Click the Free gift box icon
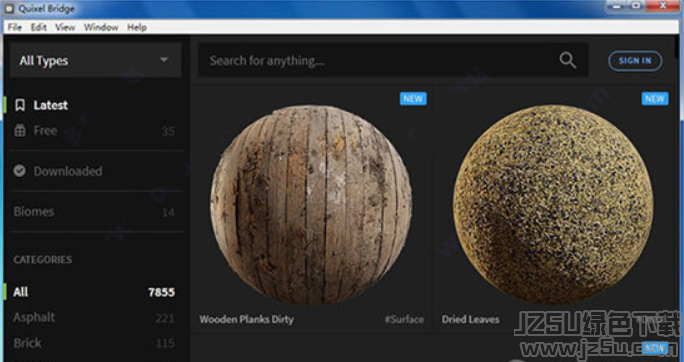Screen dimensions: 684x362 click(20, 130)
